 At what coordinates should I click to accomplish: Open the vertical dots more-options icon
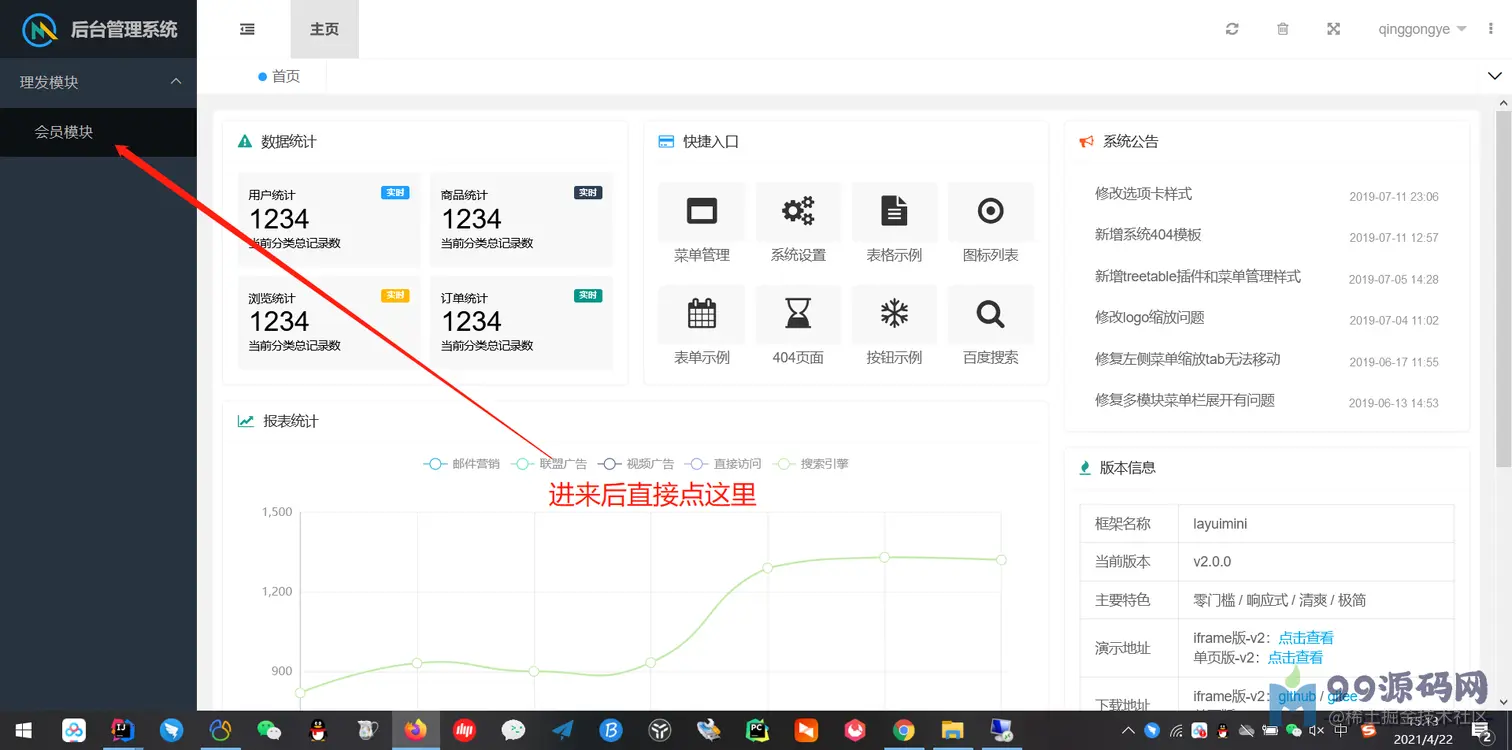point(1490,29)
